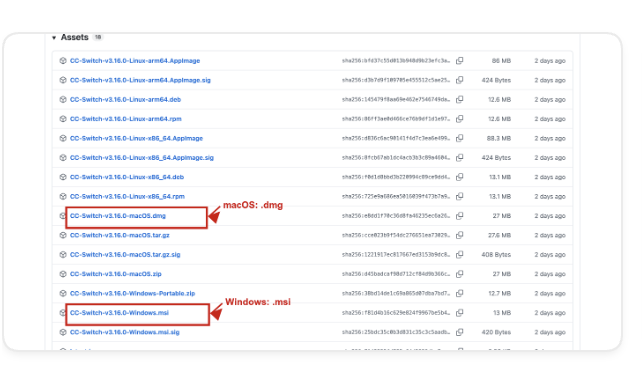This screenshot has width=642, height=390.
Task: Download CC-Switch-v3.16.0-macOS.zip archive
Action: tap(115, 274)
